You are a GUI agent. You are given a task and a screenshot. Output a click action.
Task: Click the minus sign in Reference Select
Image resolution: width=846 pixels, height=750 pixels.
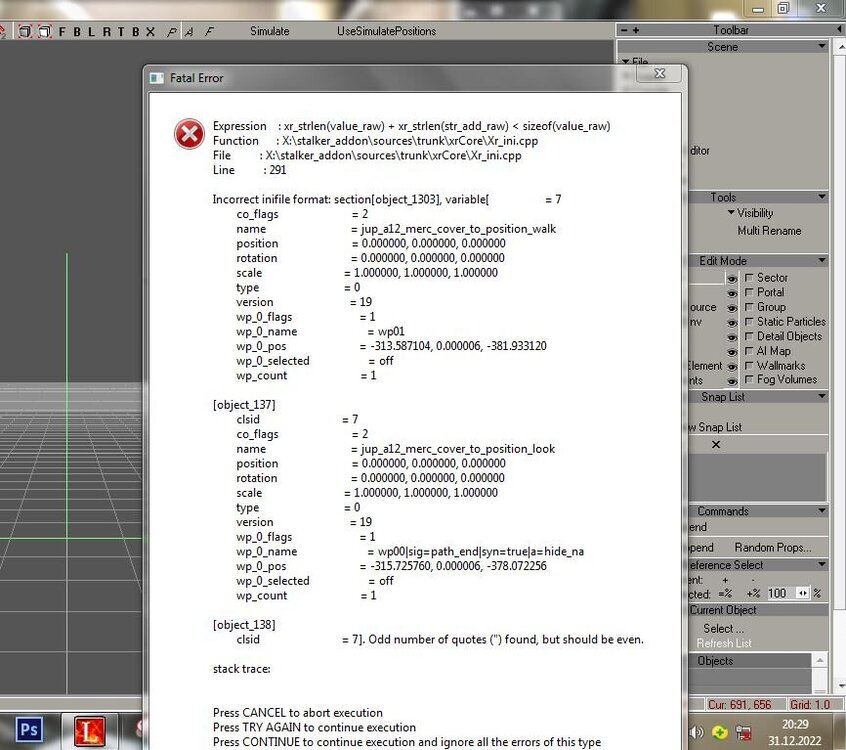tap(753, 580)
